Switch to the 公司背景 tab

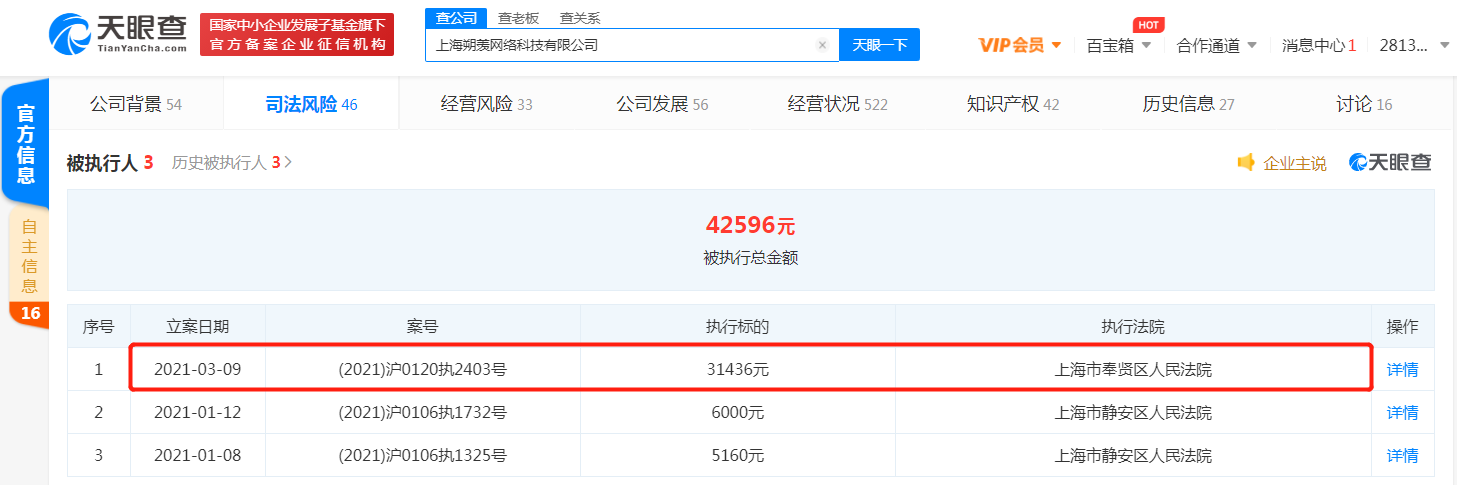tap(136, 104)
